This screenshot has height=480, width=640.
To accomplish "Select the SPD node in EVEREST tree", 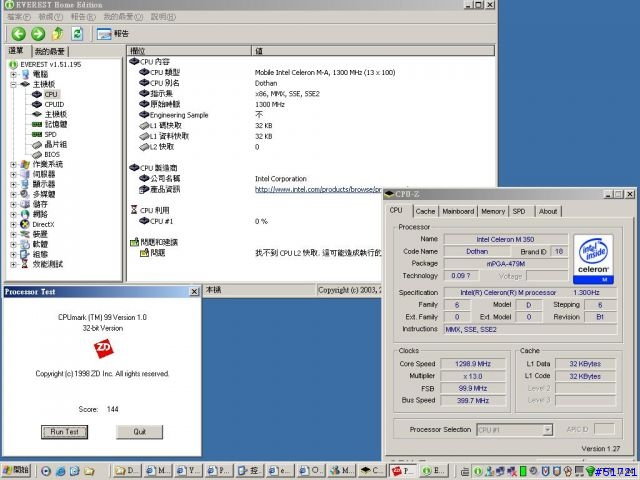I will (50, 134).
